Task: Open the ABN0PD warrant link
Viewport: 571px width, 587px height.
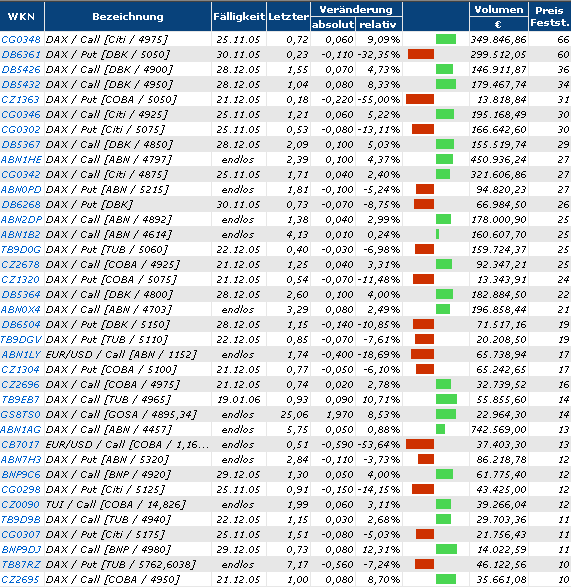Action: point(21,189)
